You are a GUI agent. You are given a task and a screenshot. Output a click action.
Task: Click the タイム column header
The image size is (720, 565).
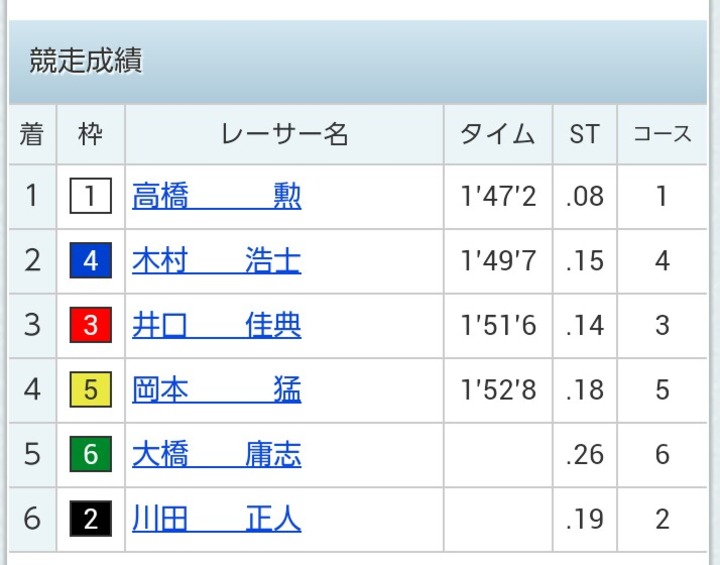click(498, 135)
